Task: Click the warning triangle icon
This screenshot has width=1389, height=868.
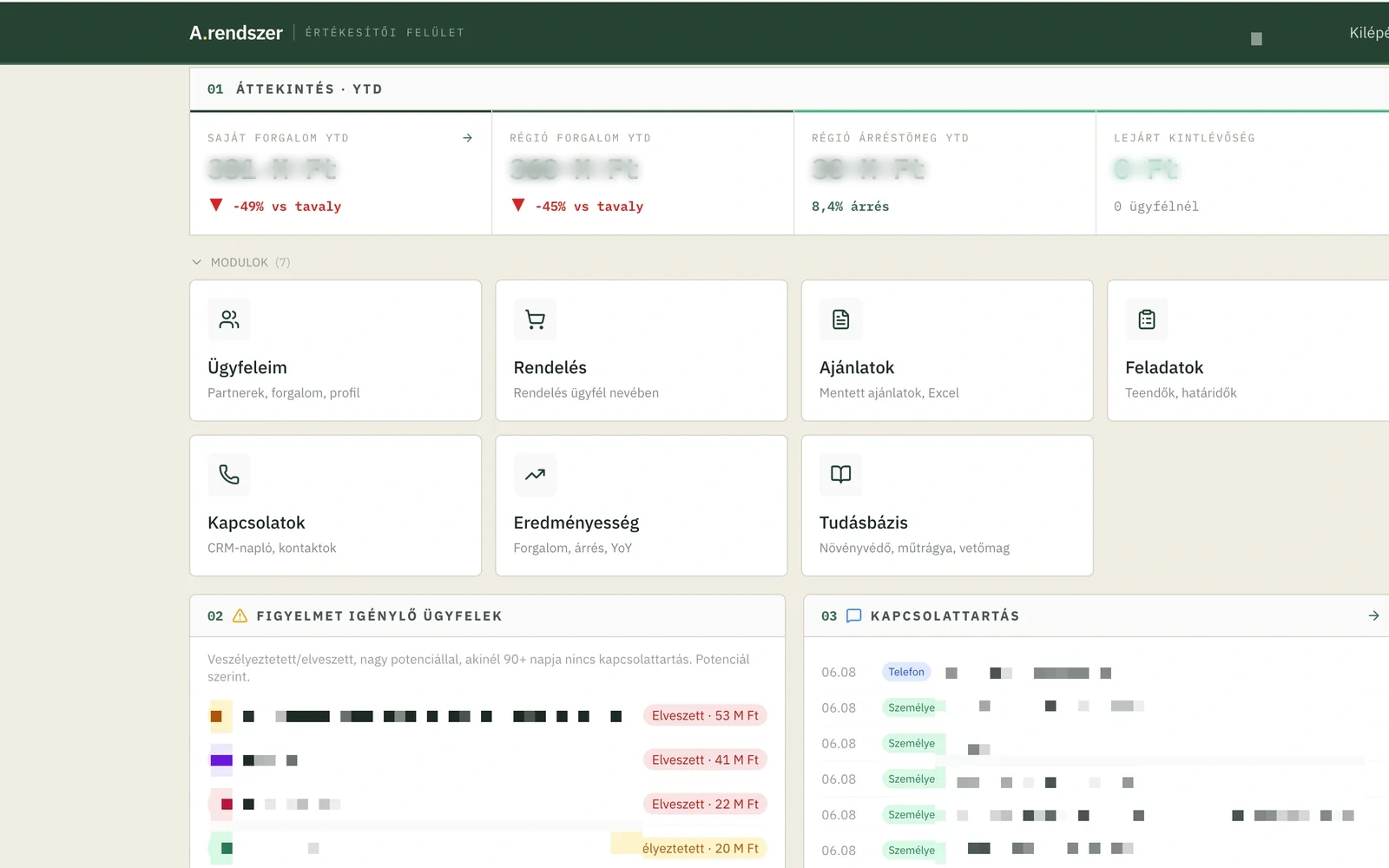Action: (x=240, y=615)
